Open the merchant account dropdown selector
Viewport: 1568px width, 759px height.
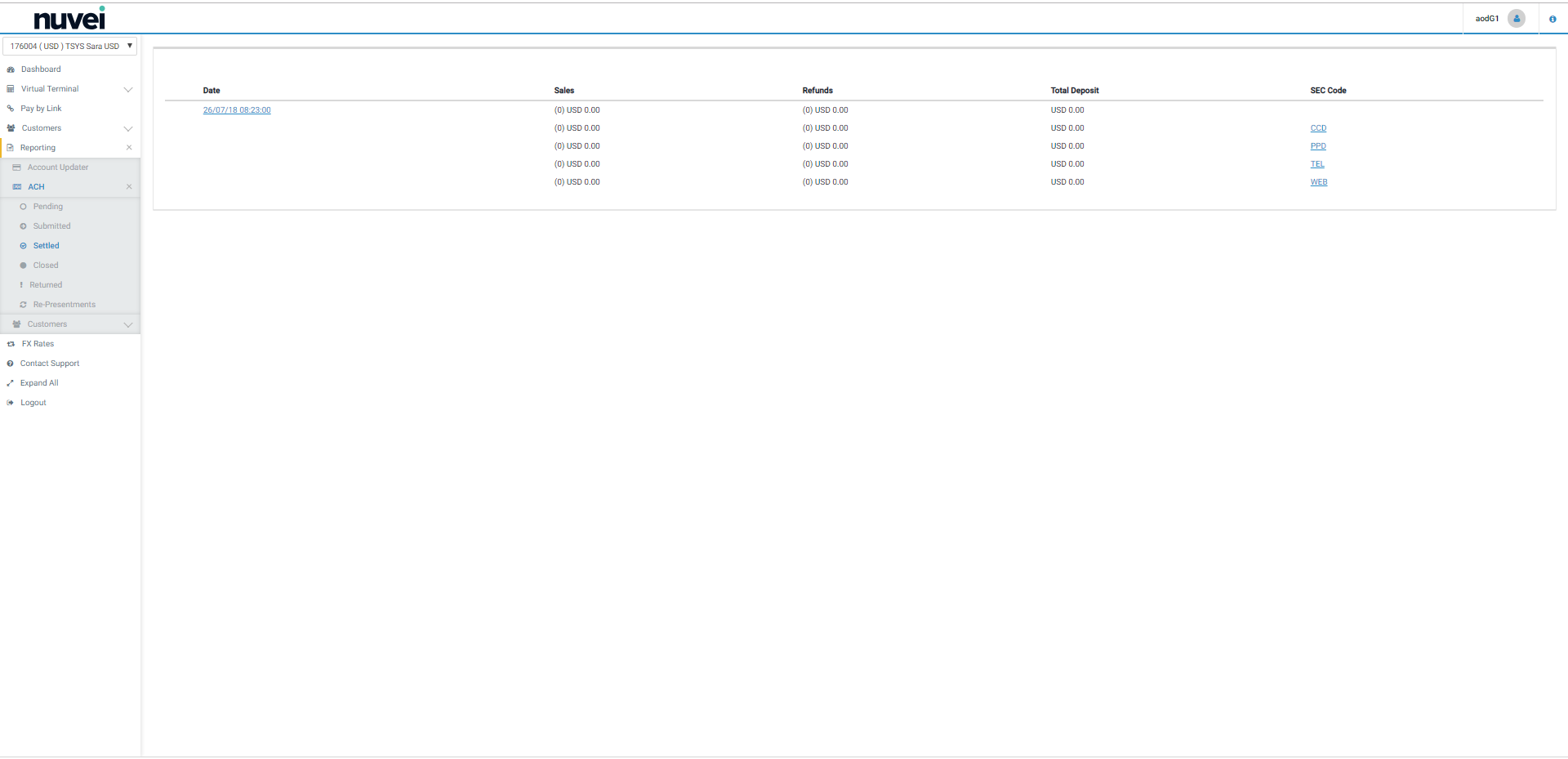coord(69,47)
